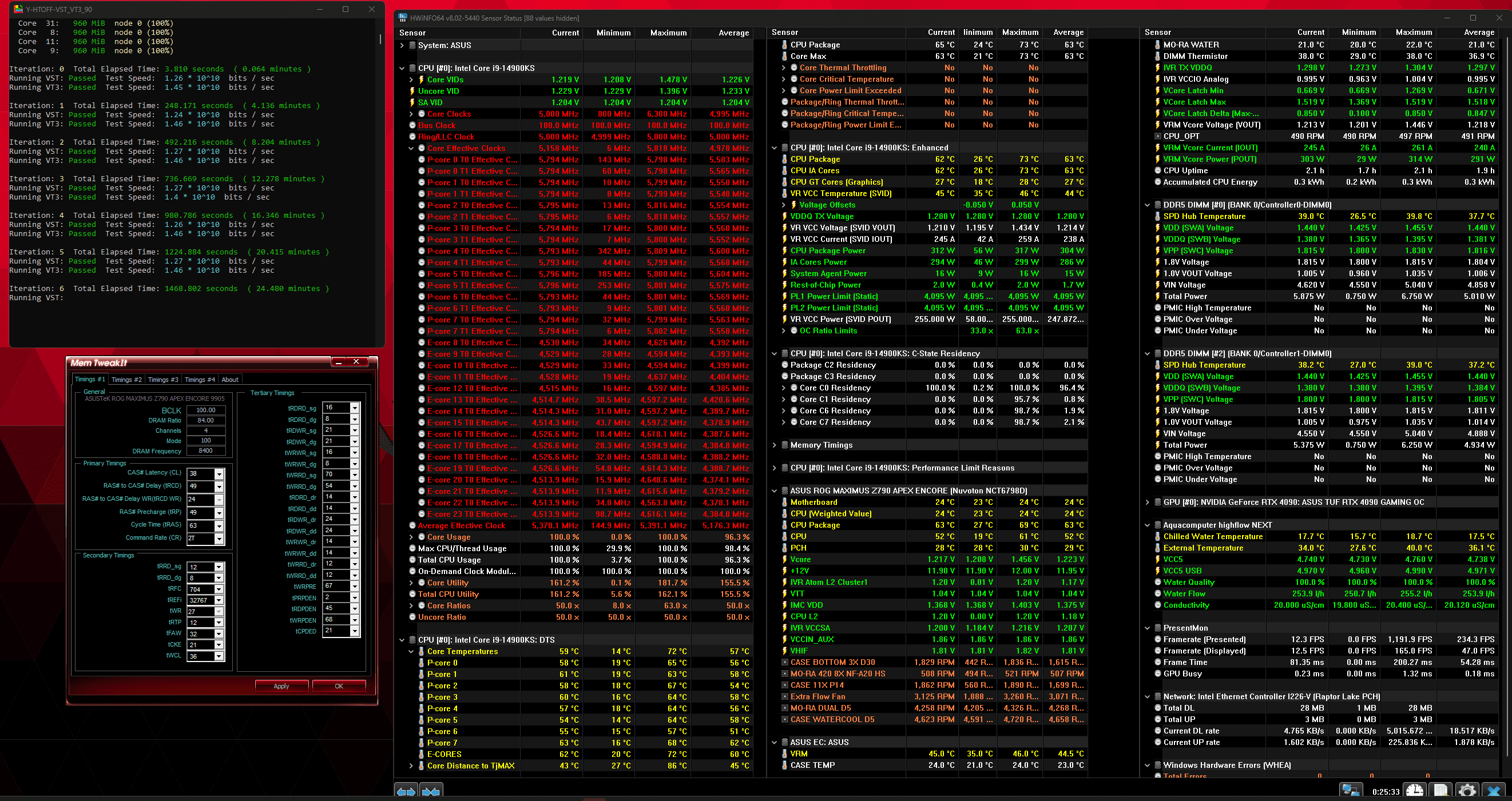Switch to Timings #1 tab in MemTweakIt
This screenshot has height=801, width=1512.
[90, 380]
